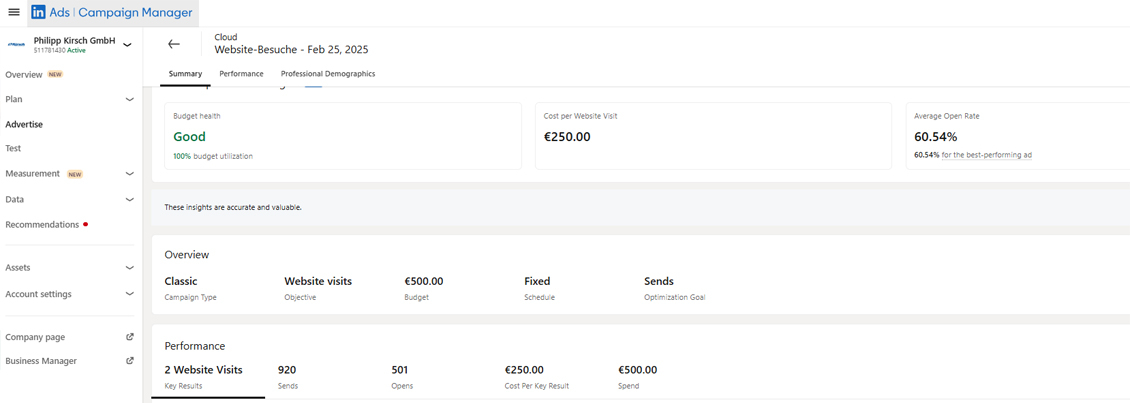
Task: Expand Account settings chevron
Action: (x=129, y=294)
